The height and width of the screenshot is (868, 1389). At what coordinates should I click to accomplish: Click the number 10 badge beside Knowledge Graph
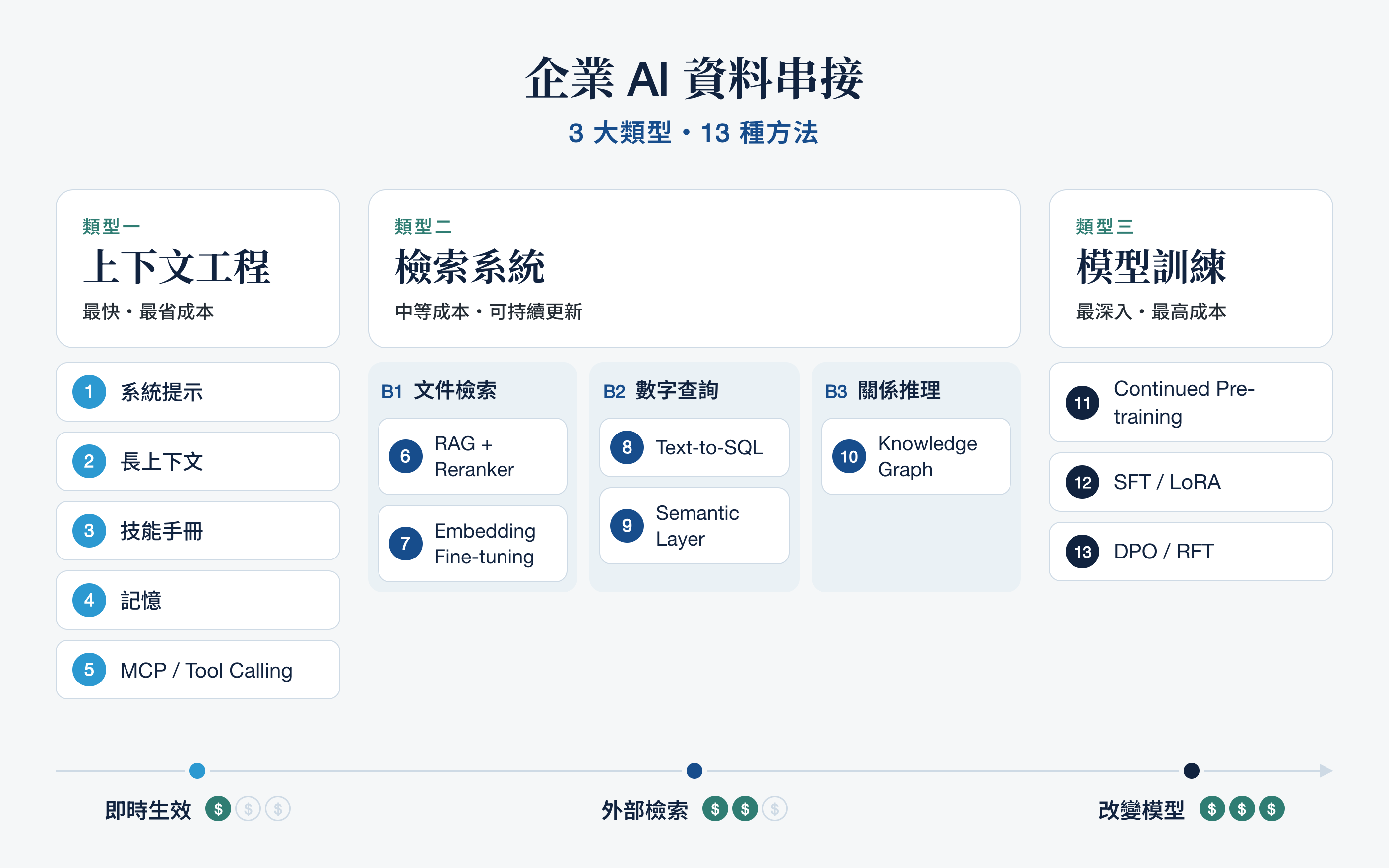pos(849,456)
